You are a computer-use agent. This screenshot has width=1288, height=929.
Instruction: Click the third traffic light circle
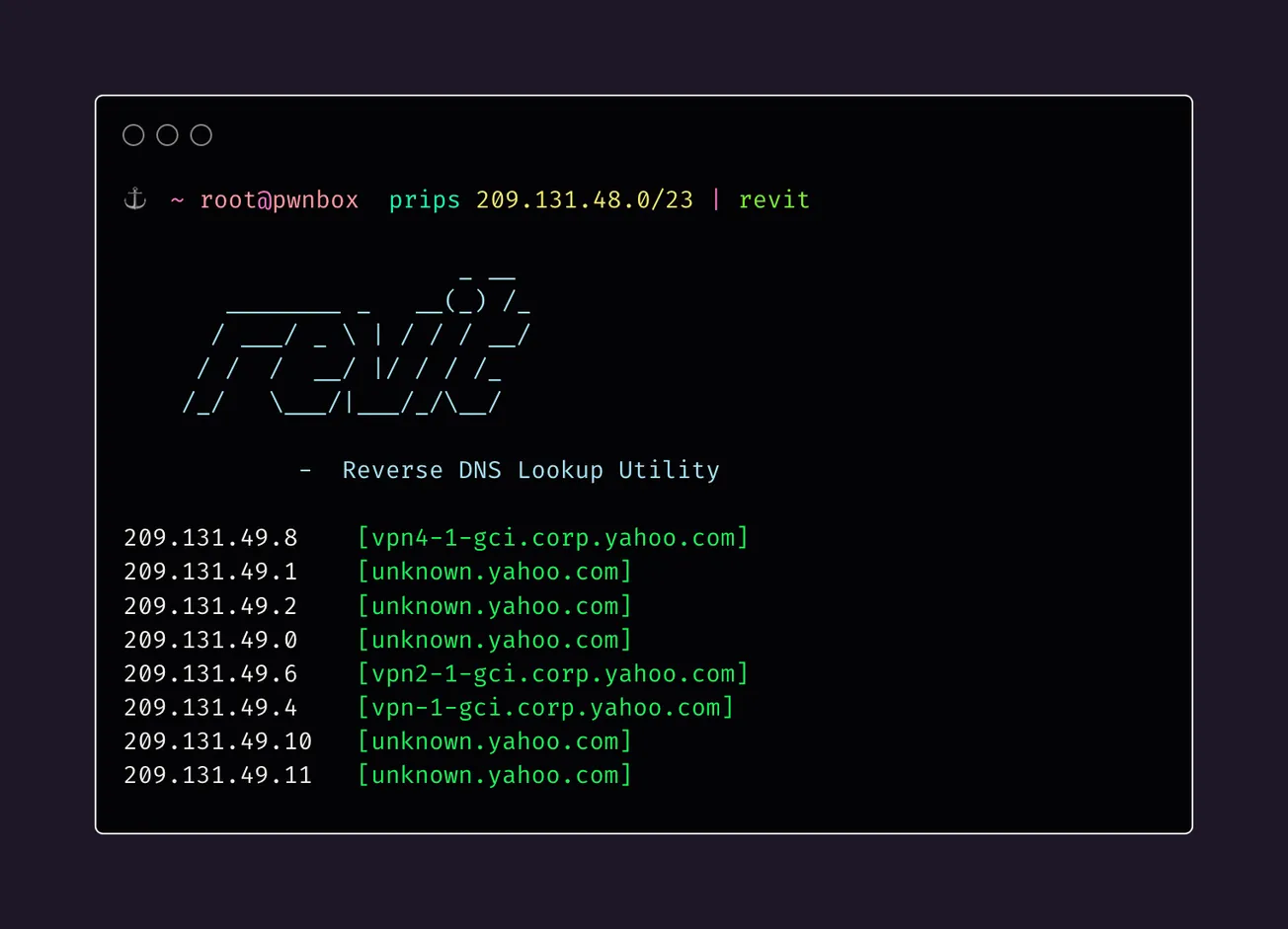[x=201, y=134]
